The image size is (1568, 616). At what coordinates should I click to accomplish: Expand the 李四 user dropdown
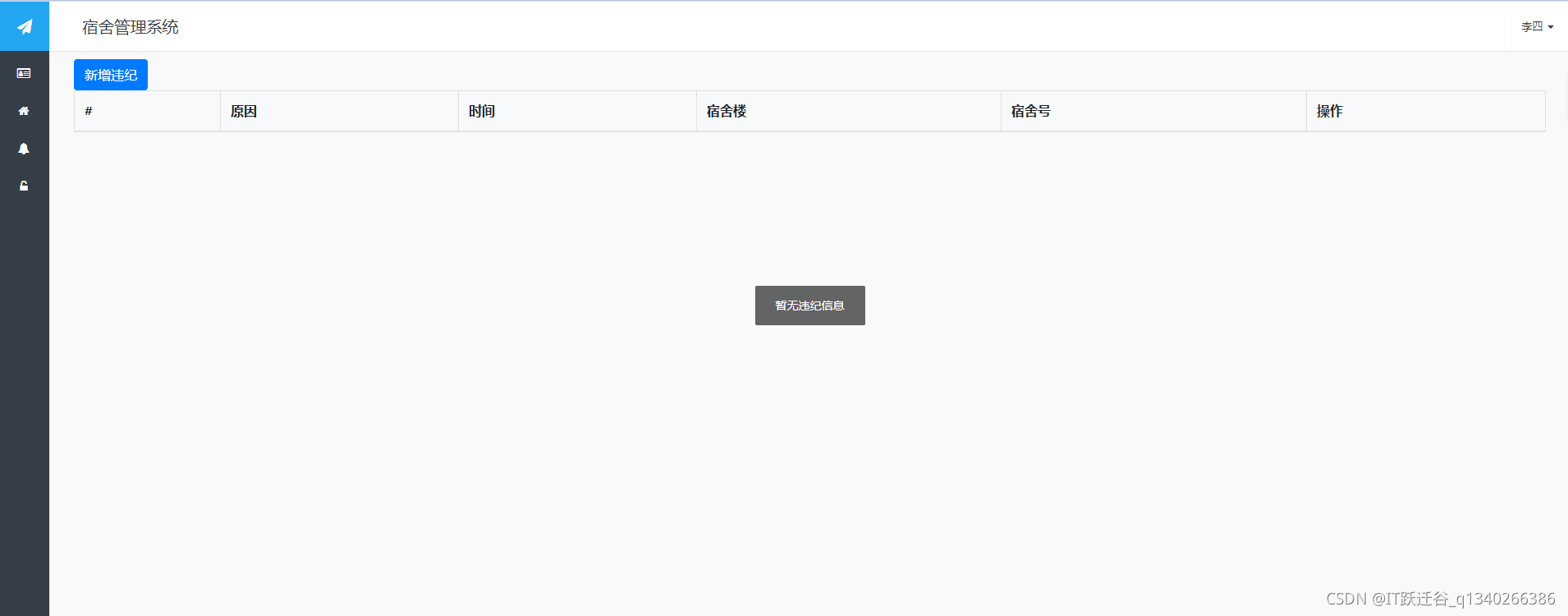click(x=1537, y=27)
